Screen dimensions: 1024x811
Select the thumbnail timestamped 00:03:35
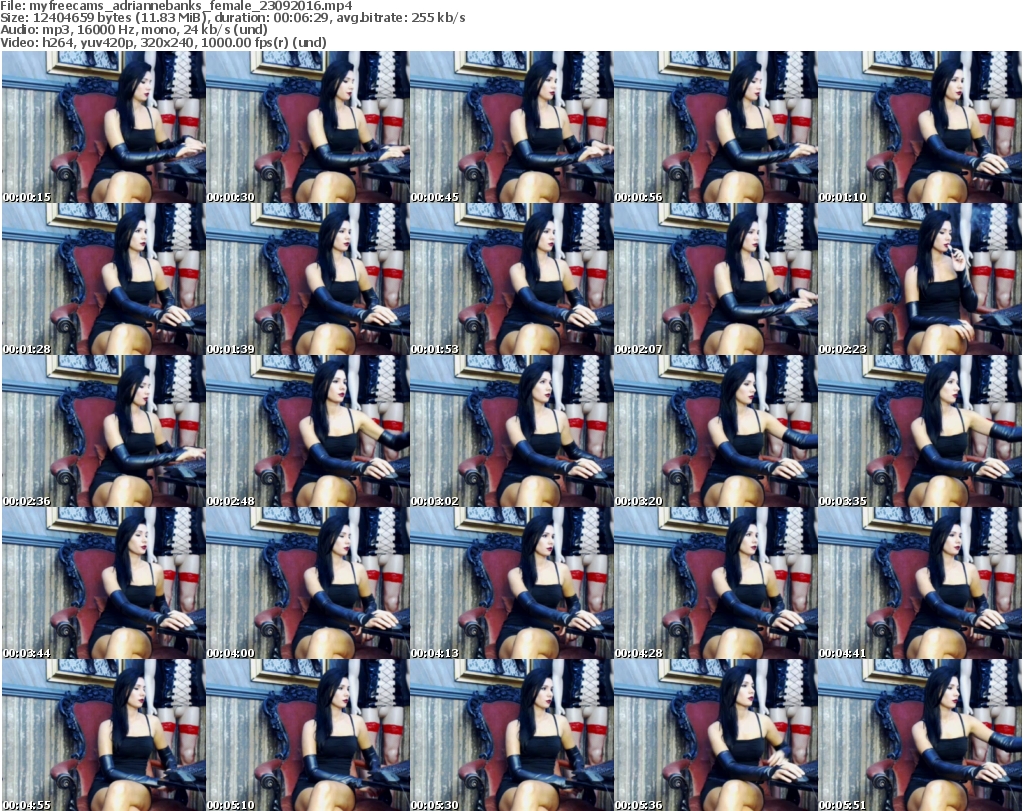click(919, 431)
